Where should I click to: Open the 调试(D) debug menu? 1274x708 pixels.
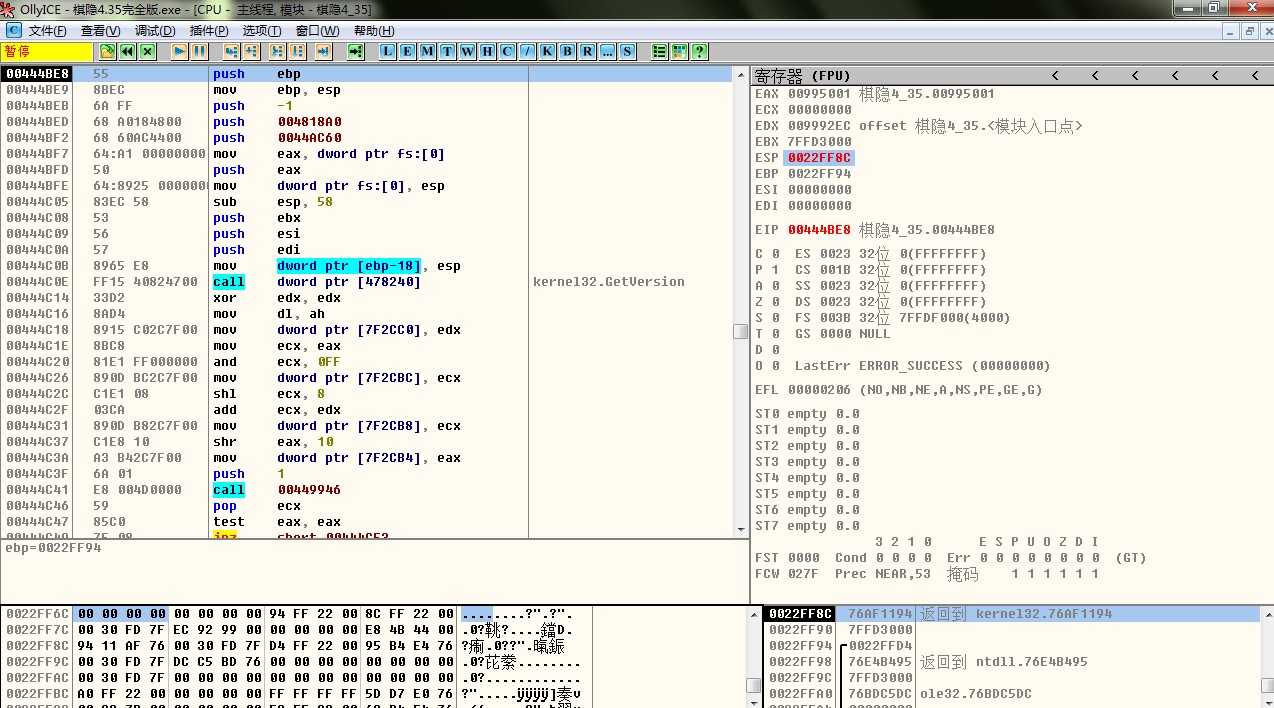pos(154,31)
